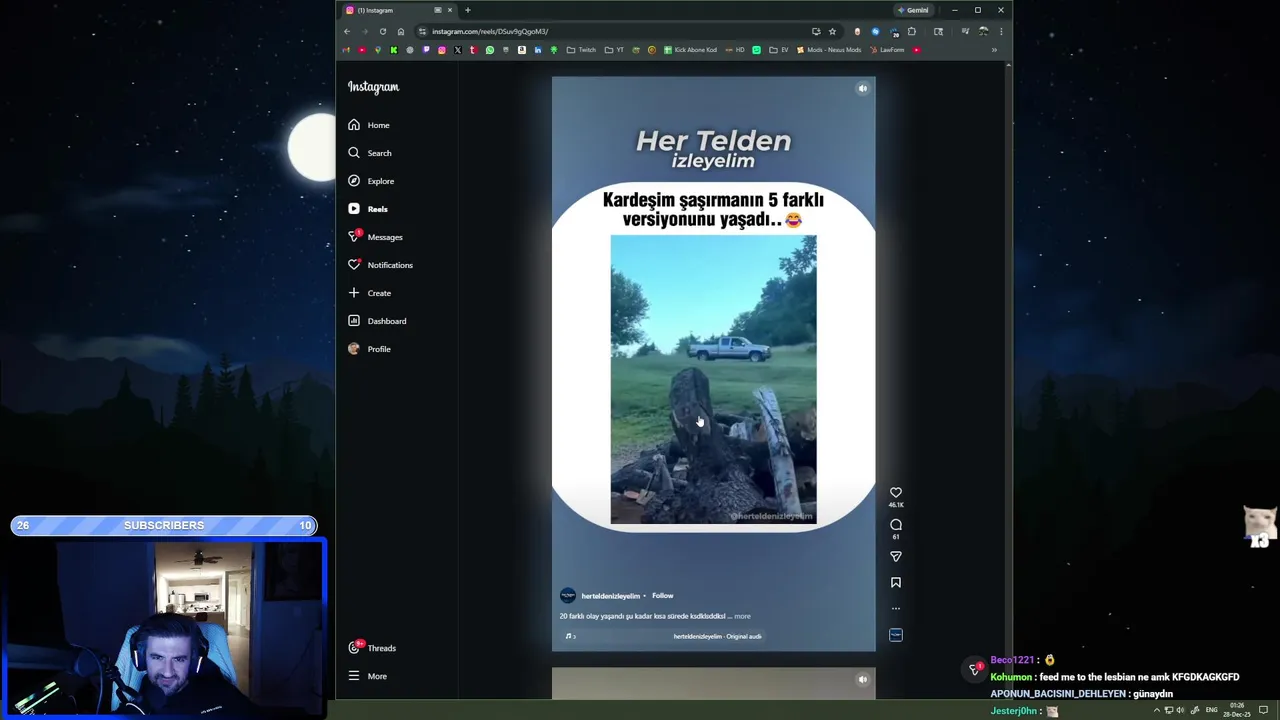Select Reels in the sidebar
The height and width of the screenshot is (720, 1280).
pyautogui.click(x=368, y=209)
